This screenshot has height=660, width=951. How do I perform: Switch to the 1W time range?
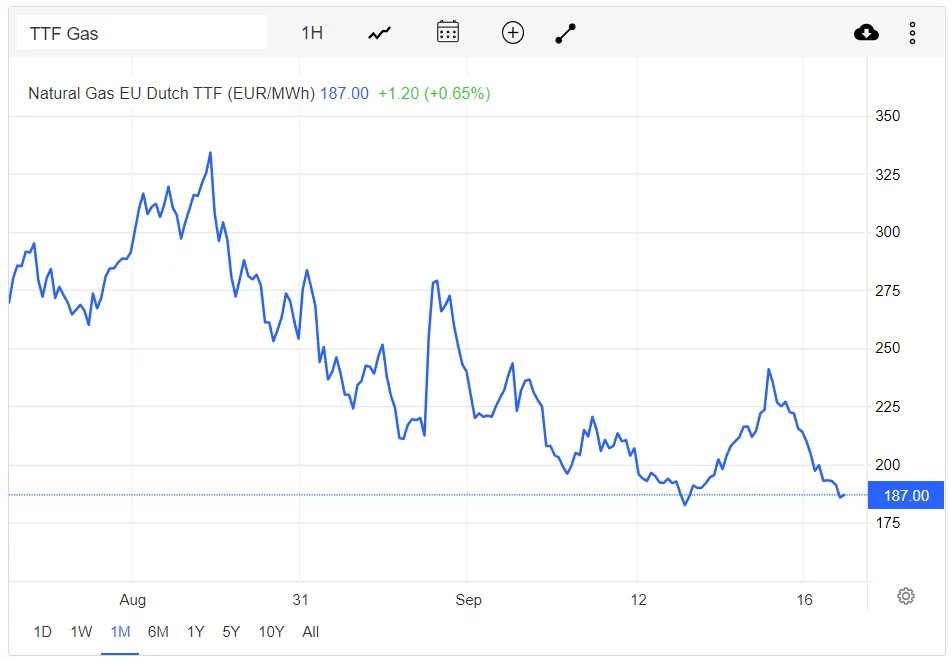(x=81, y=631)
